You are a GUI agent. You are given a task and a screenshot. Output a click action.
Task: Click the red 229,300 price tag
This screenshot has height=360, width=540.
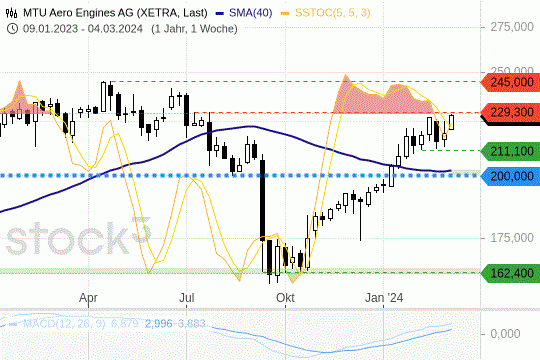(x=510, y=112)
